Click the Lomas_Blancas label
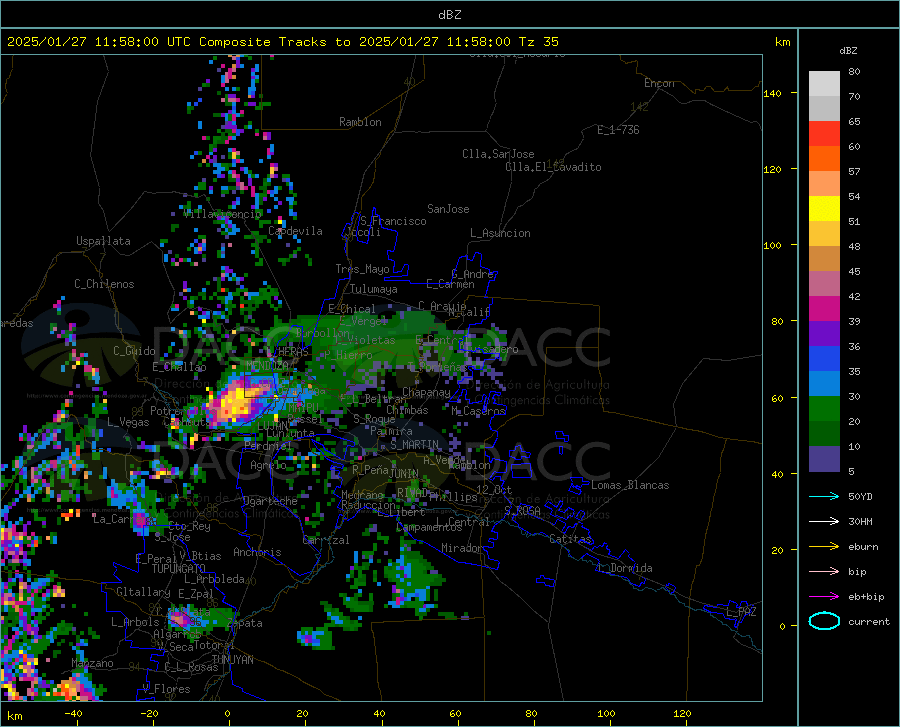 [x=630, y=485]
